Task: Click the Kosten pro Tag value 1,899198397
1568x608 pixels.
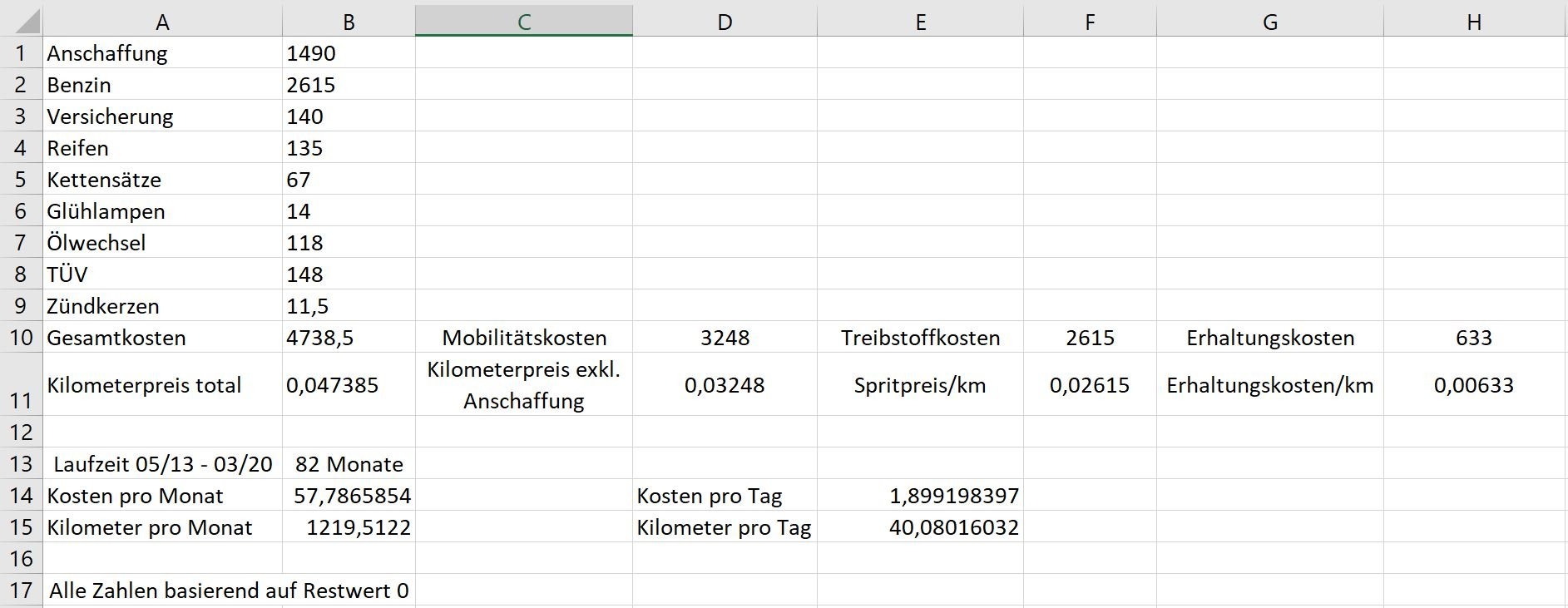Action: (x=920, y=496)
